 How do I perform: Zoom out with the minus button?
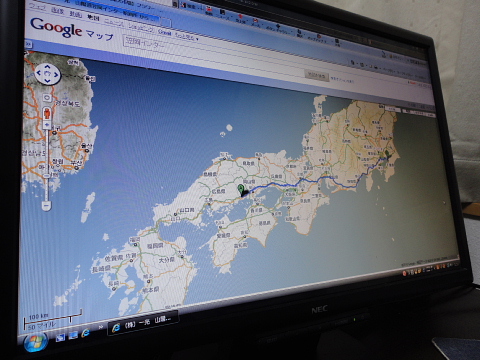46,205
